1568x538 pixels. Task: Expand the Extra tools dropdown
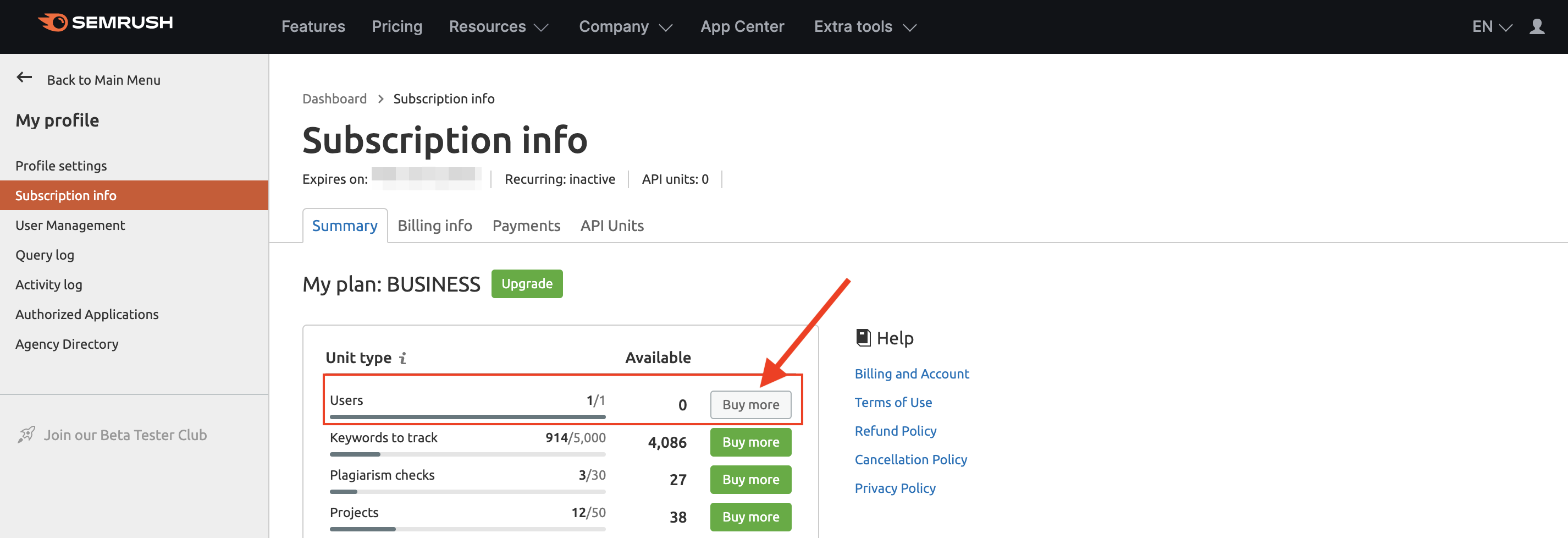865,27
